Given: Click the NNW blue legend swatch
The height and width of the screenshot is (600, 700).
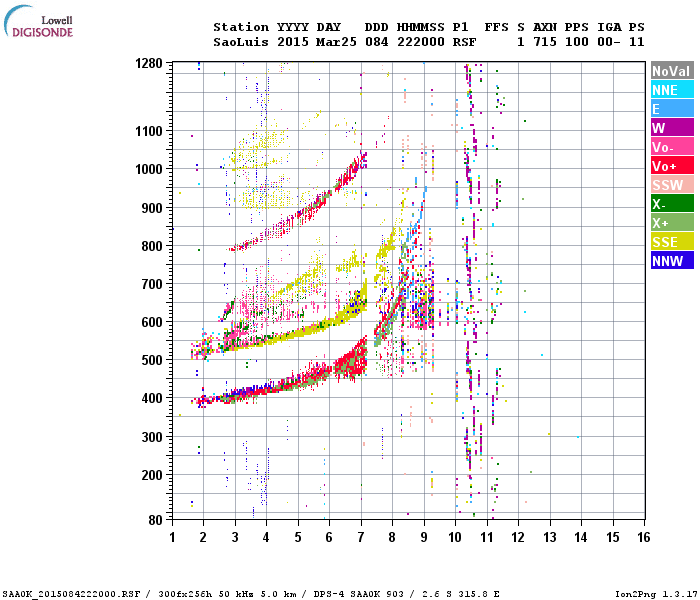Looking at the screenshot, I should click(x=672, y=261).
